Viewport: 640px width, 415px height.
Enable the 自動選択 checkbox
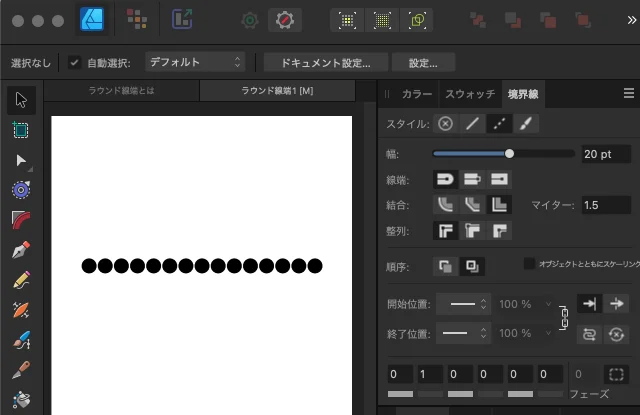[x=74, y=63]
